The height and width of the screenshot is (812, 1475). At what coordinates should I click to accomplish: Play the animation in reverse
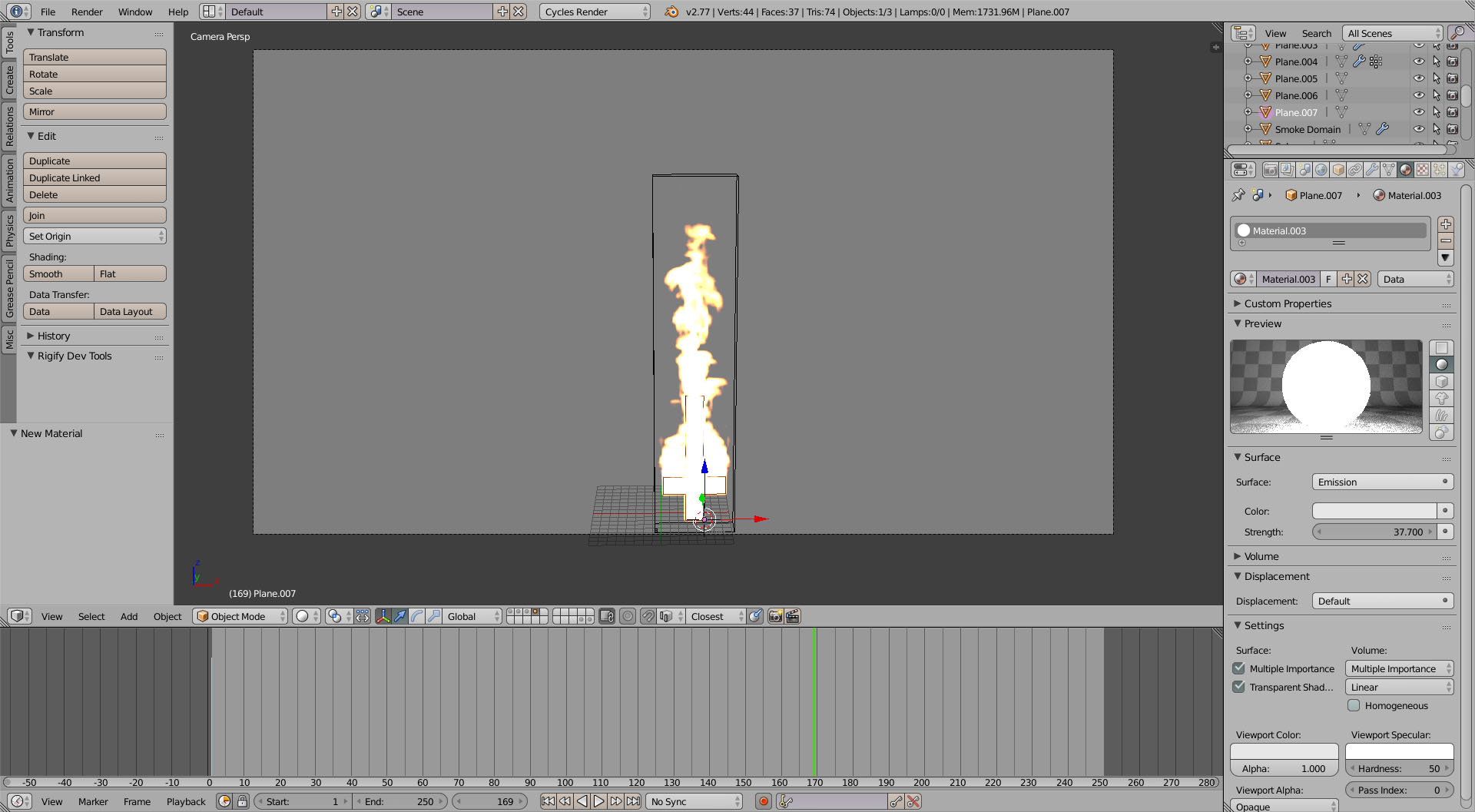(582, 801)
